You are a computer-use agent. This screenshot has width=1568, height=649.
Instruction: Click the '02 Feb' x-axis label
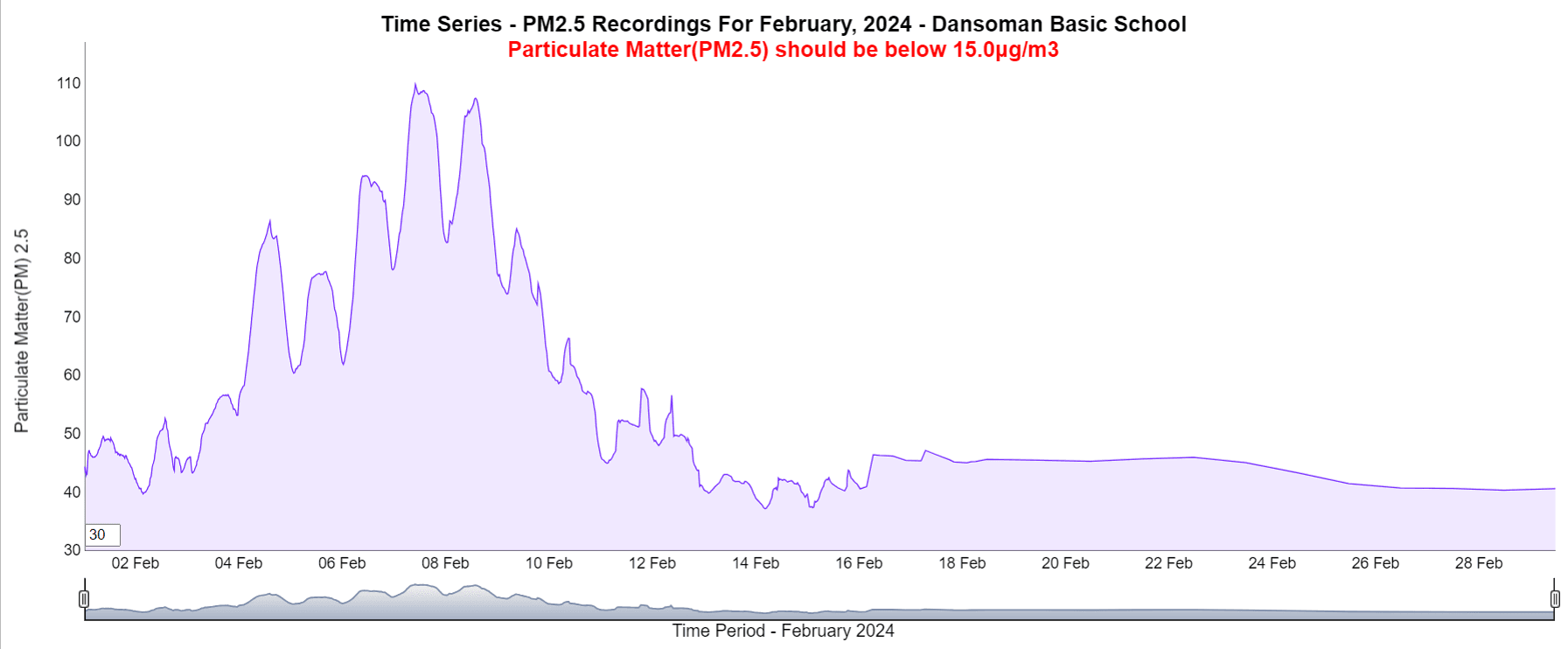136,563
